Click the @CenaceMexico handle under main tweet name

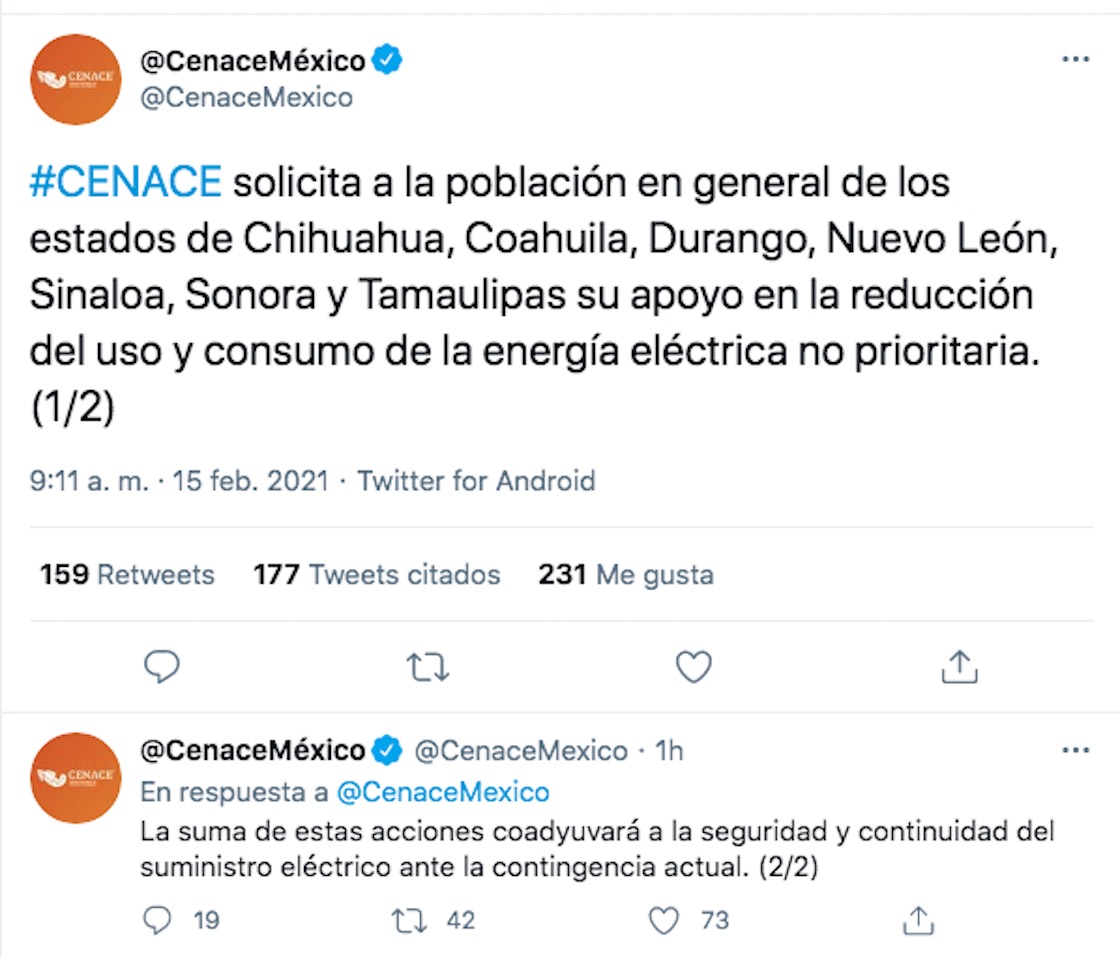(x=246, y=97)
